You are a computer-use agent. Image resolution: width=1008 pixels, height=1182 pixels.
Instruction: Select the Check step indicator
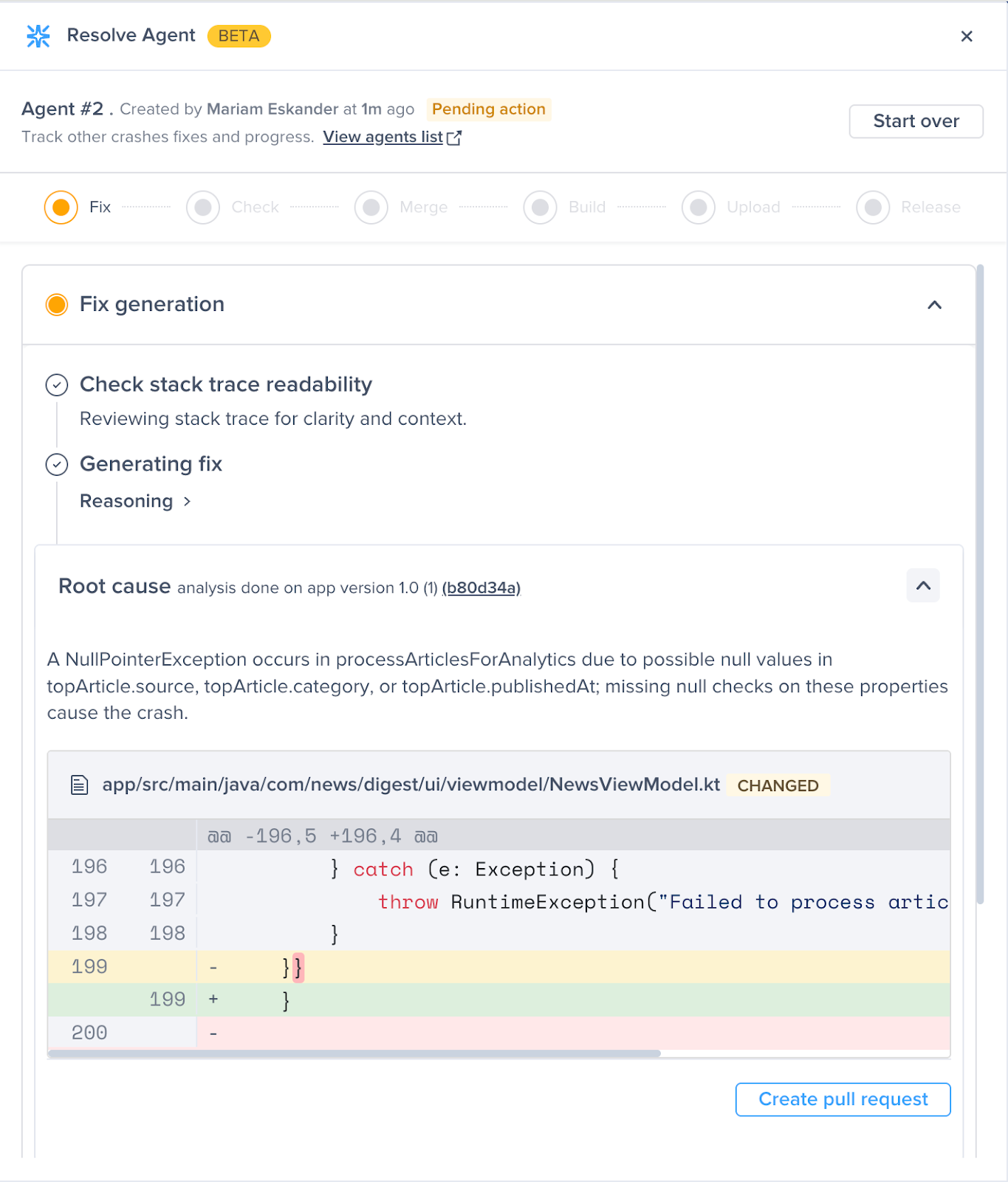click(x=203, y=208)
